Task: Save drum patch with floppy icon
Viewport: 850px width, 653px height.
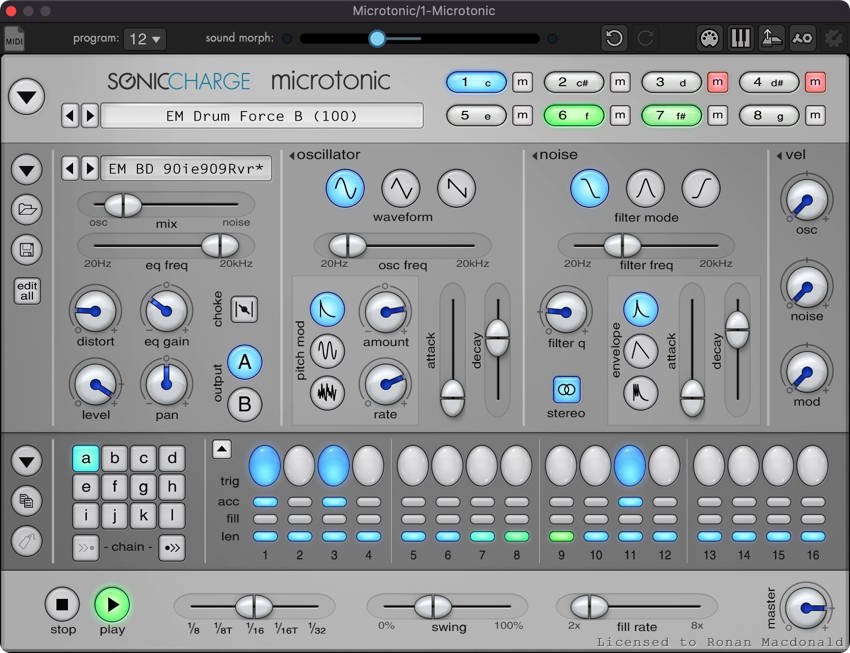Action: pos(27,250)
